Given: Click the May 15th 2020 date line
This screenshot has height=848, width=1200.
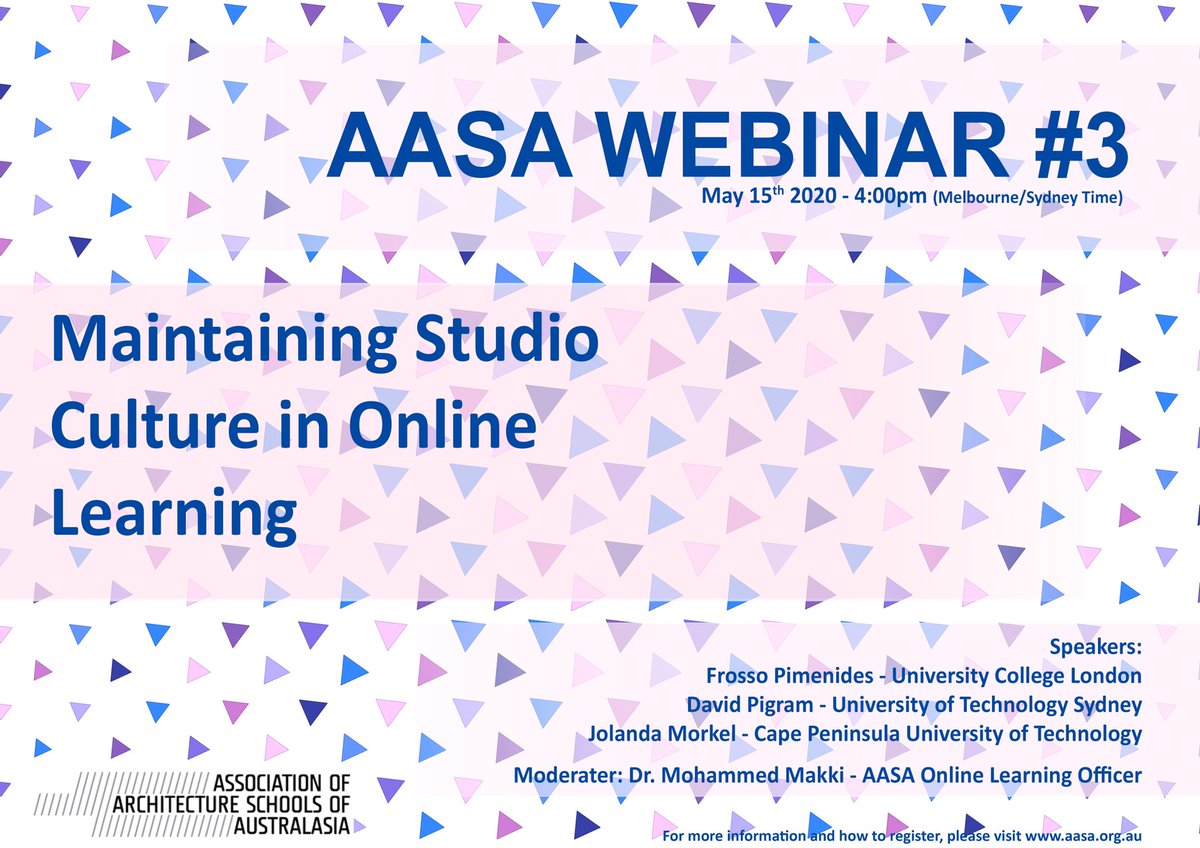Looking at the screenshot, I should tap(912, 196).
